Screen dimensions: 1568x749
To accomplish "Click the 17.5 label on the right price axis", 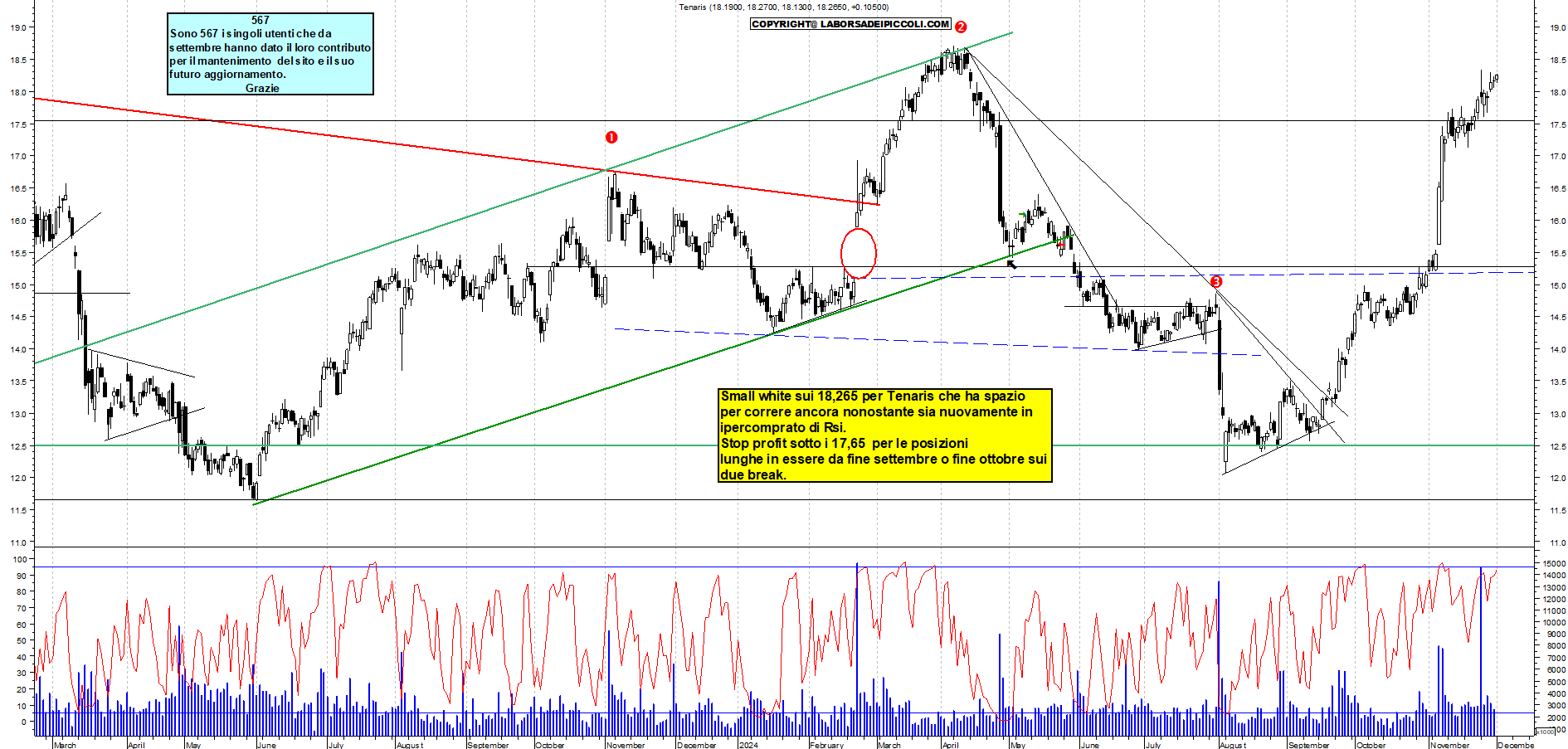I will point(1557,124).
